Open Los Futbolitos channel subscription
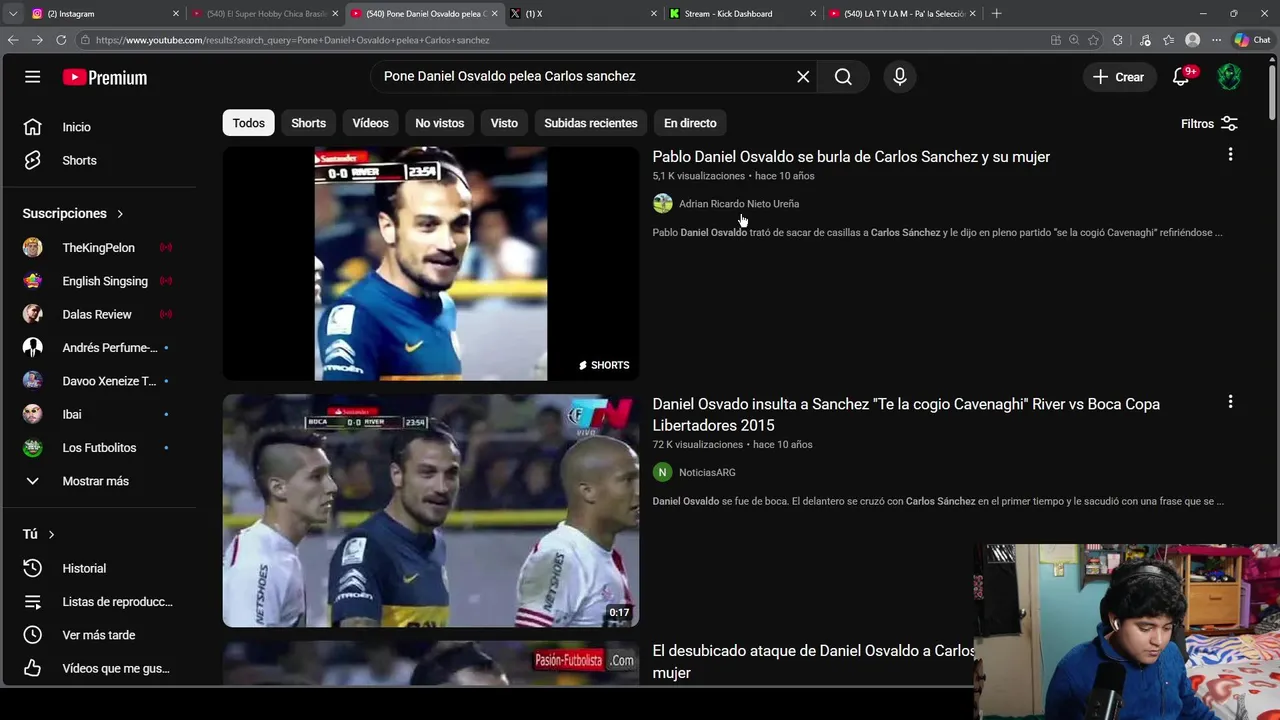This screenshot has height=720, width=1280. 100,448
